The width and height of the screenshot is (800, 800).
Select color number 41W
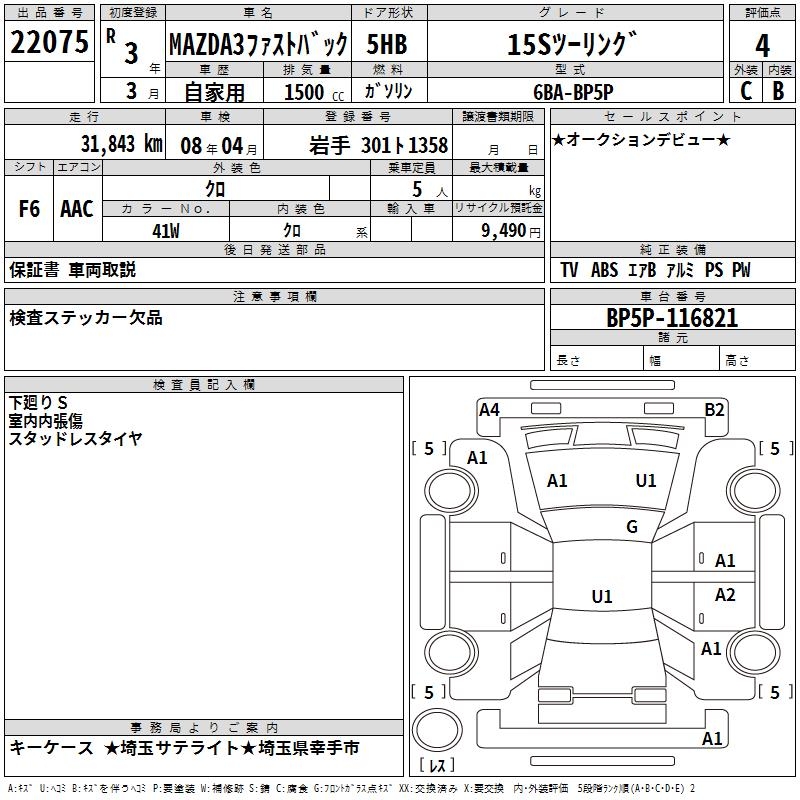[x=166, y=231]
